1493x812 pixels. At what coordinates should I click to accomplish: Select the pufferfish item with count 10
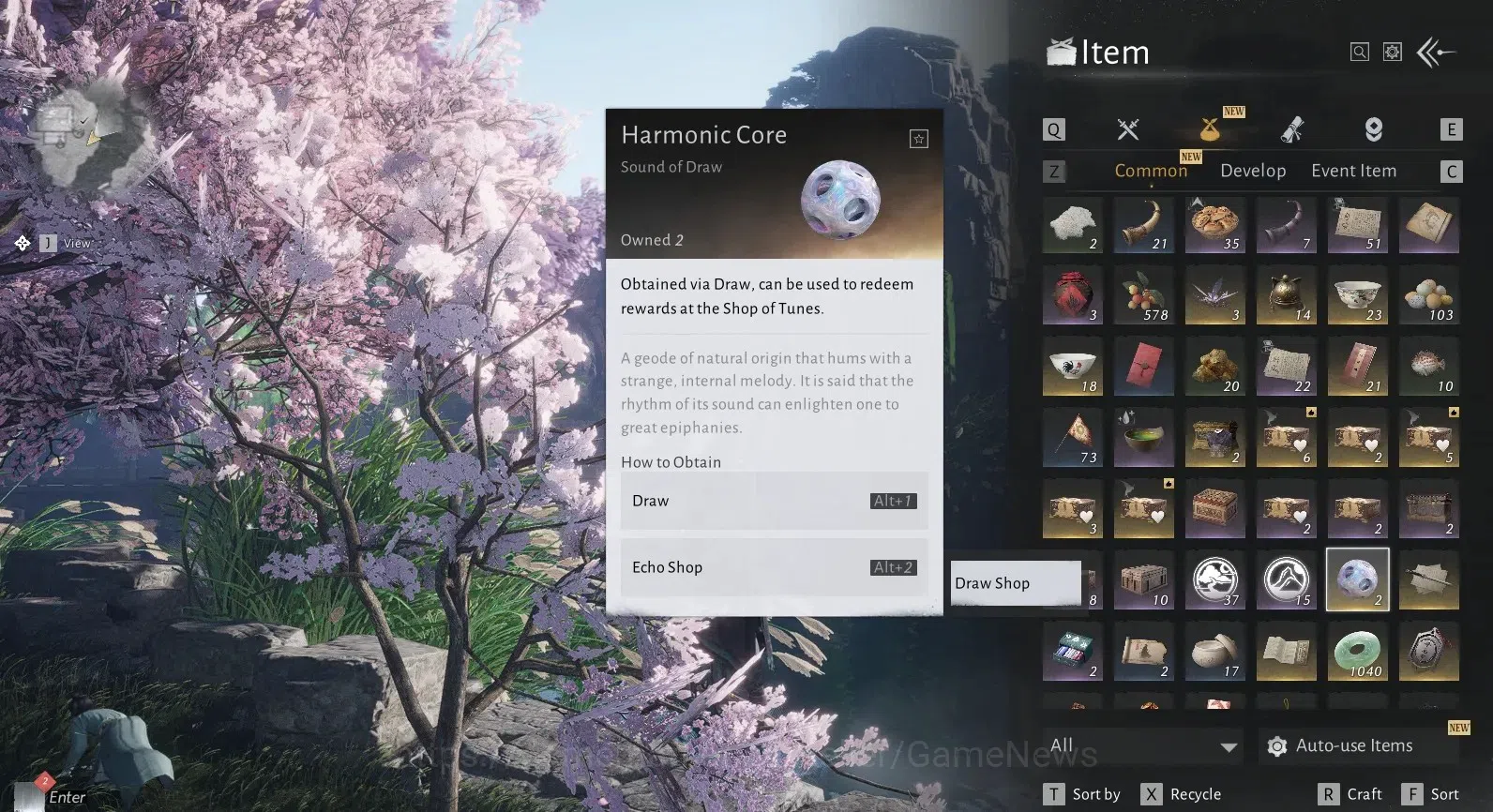(x=1429, y=367)
